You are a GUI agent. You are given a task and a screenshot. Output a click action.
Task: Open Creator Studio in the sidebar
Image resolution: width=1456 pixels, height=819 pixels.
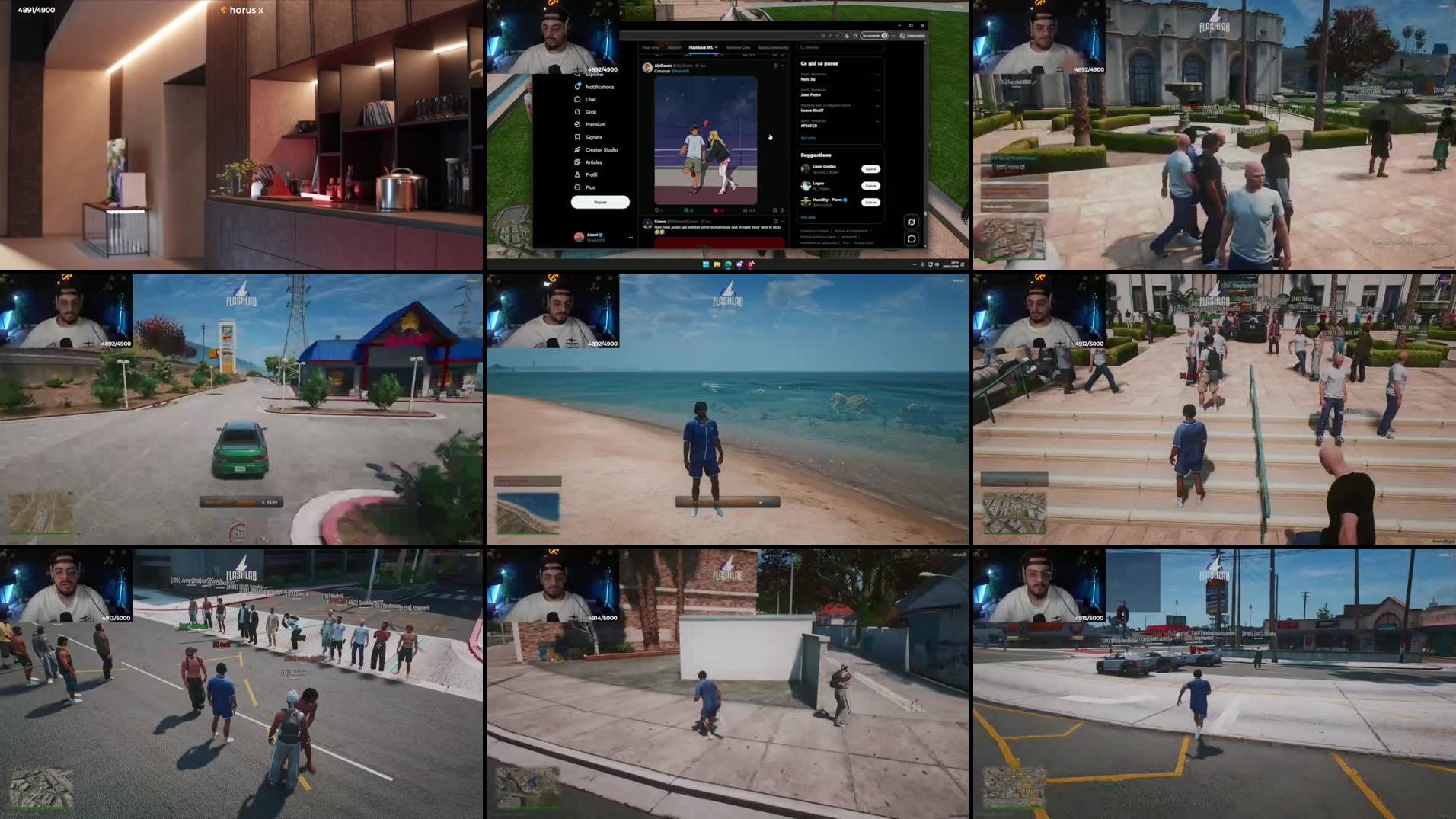click(x=601, y=150)
